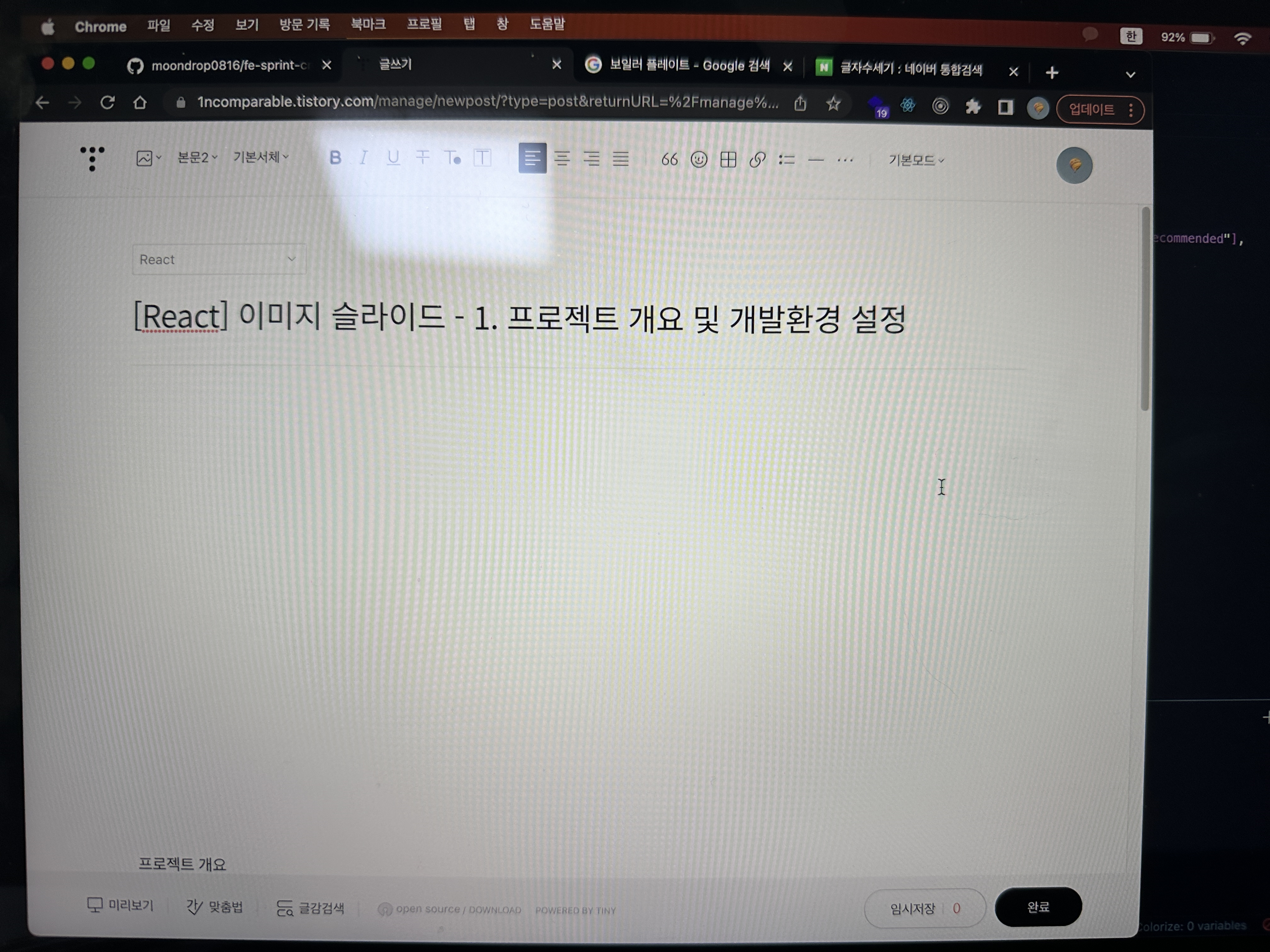Click the post title text field
The image size is (1270, 952).
[x=520, y=318]
